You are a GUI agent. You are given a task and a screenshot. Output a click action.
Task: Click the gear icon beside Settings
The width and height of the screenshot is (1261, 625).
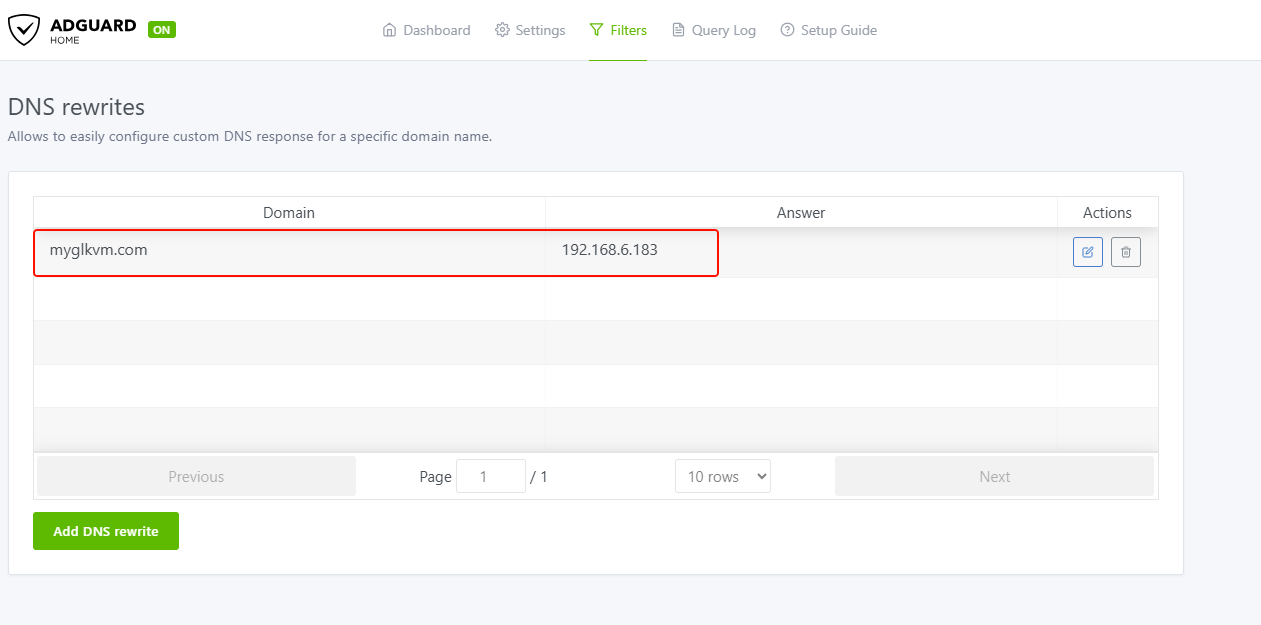[502, 30]
